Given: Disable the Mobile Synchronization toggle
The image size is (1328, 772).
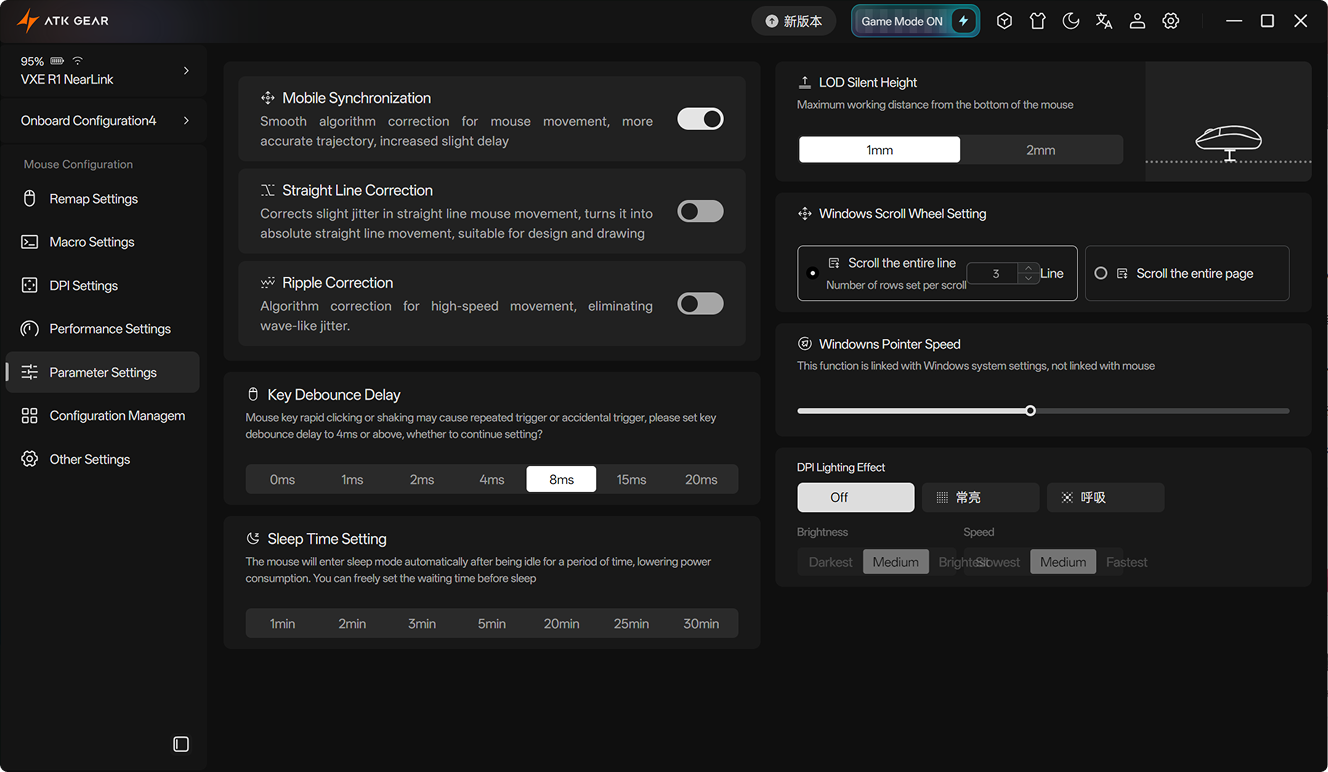Looking at the screenshot, I should tap(700, 119).
